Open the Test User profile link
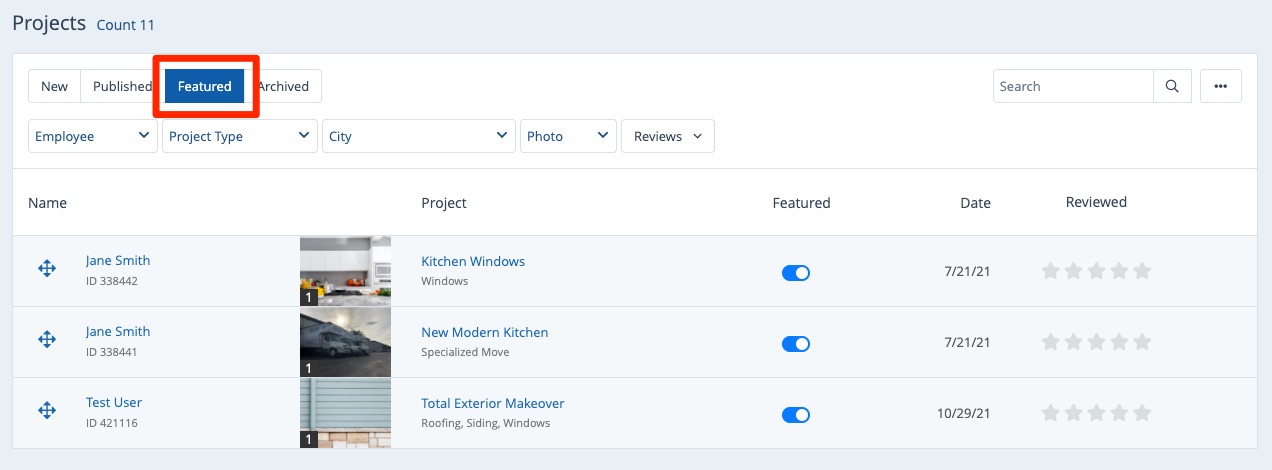The width and height of the screenshot is (1272, 470). [113, 402]
